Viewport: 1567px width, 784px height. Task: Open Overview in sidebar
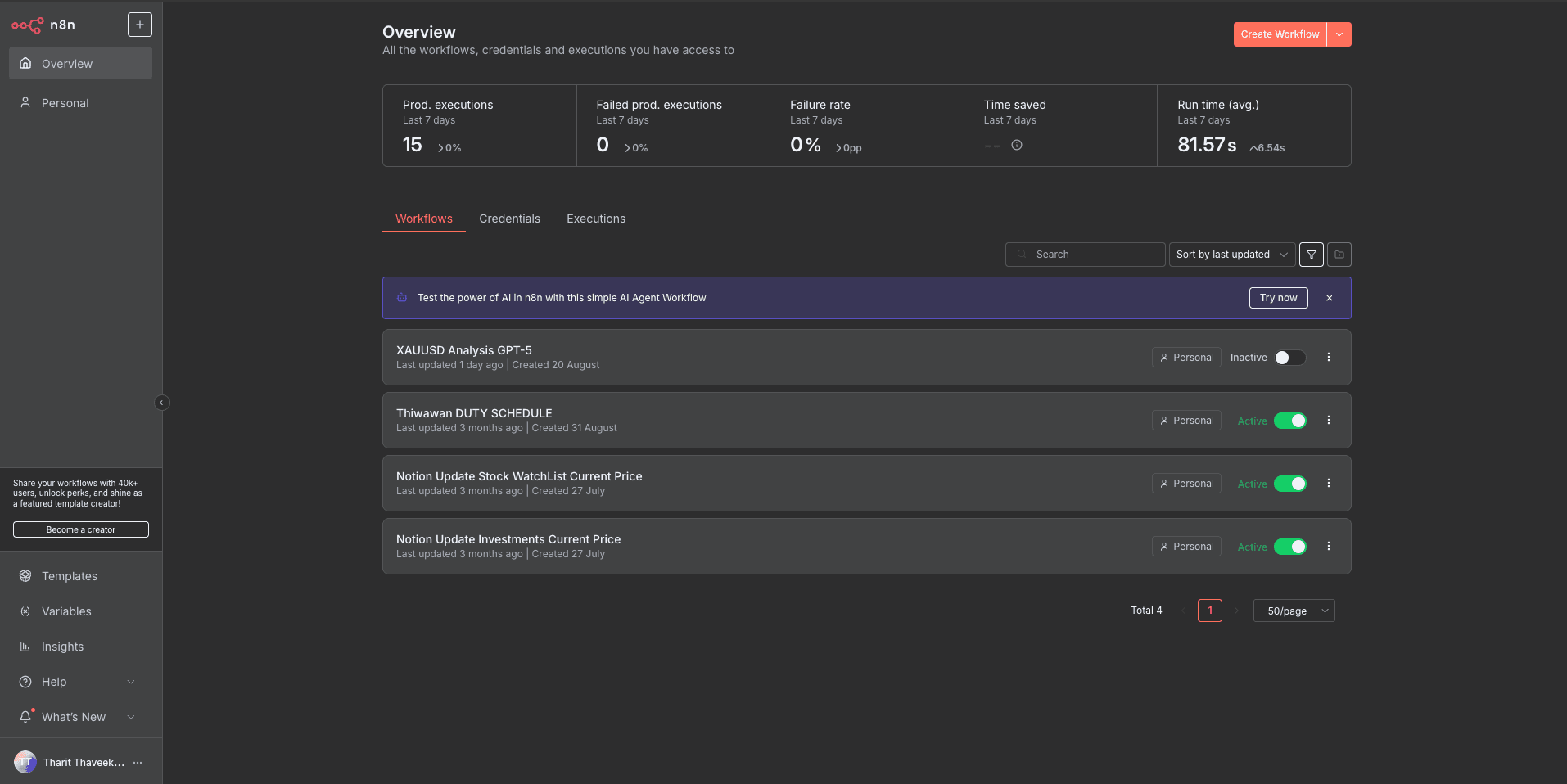pos(80,63)
